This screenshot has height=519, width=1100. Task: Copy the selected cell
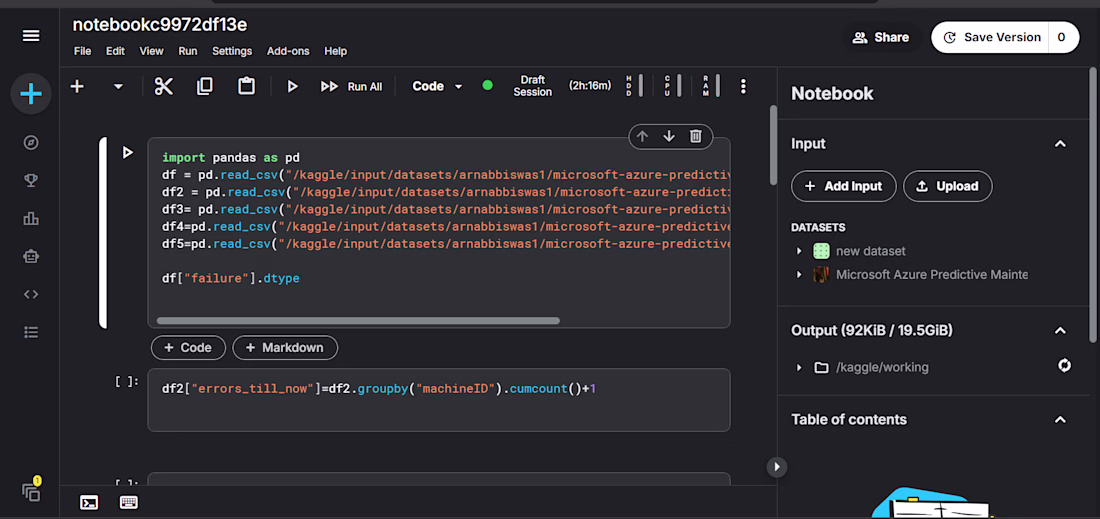205,86
